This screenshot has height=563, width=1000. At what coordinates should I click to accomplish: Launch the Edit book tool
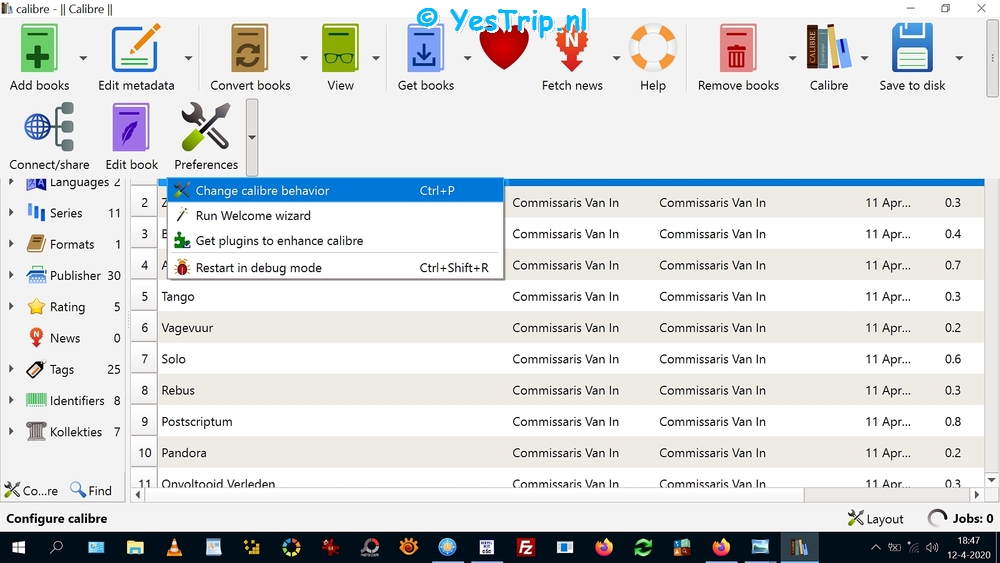pyautogui.click(x=131, y=128)
